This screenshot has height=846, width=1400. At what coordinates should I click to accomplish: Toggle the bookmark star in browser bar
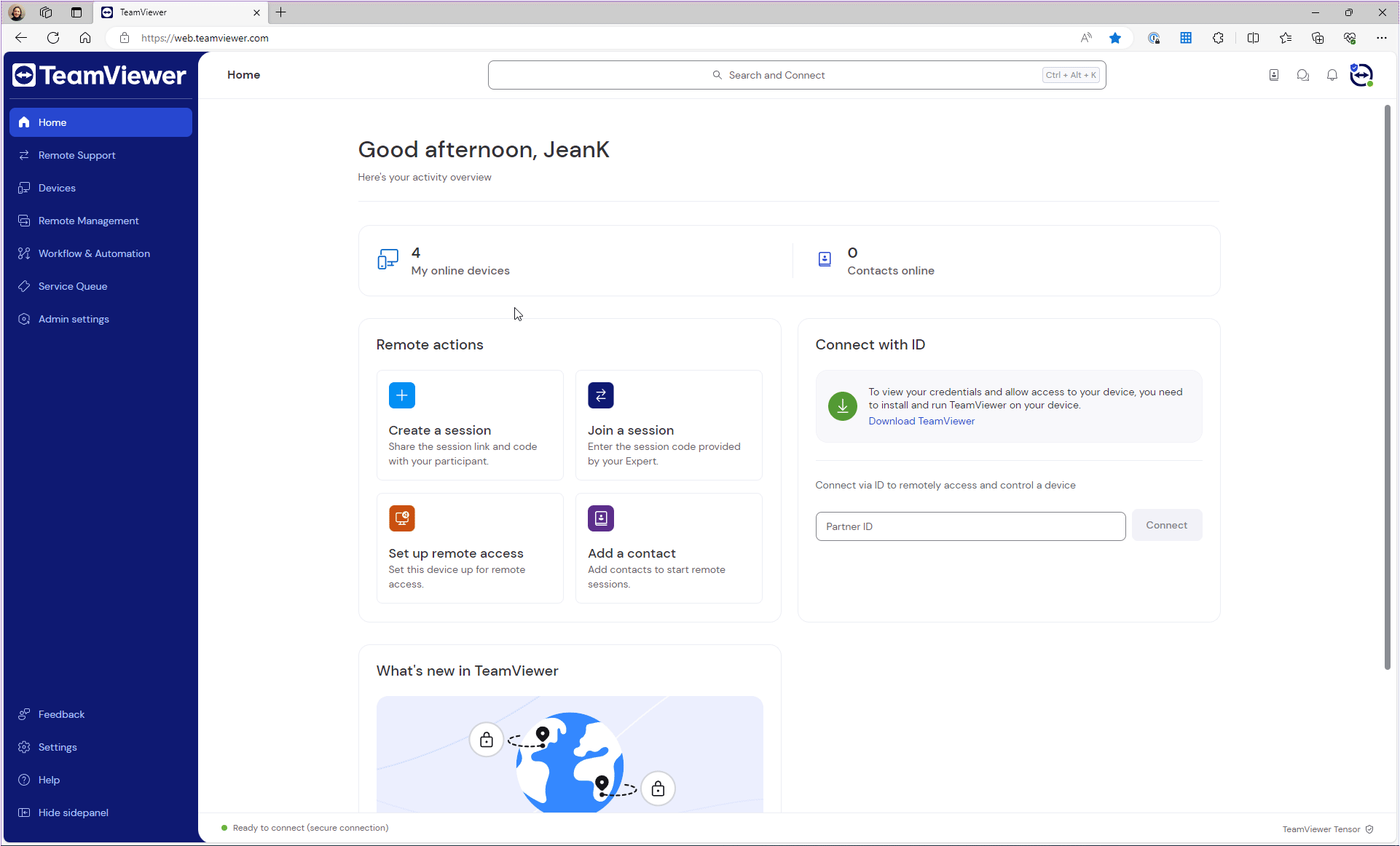[x=1116, y=38]
